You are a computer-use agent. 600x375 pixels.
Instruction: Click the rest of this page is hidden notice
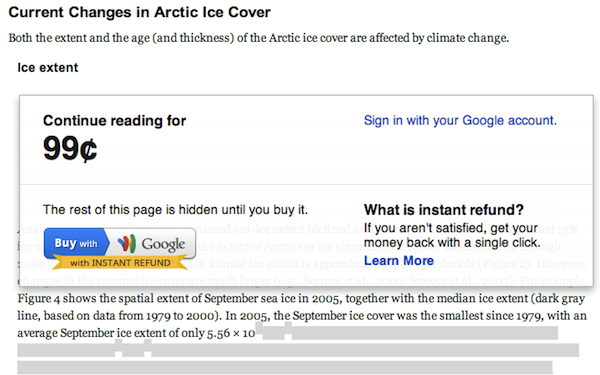[175, 210]
